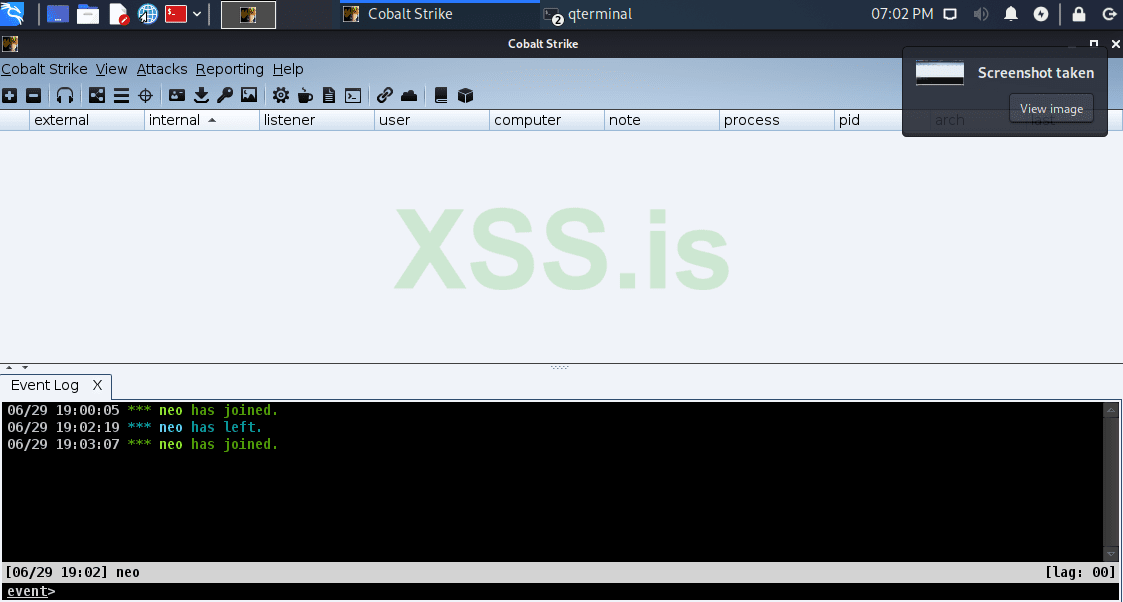The height and width of the screenshot is (602, 1123).
Task: Switch to session table view icon
Action: [x=121, y=96]
